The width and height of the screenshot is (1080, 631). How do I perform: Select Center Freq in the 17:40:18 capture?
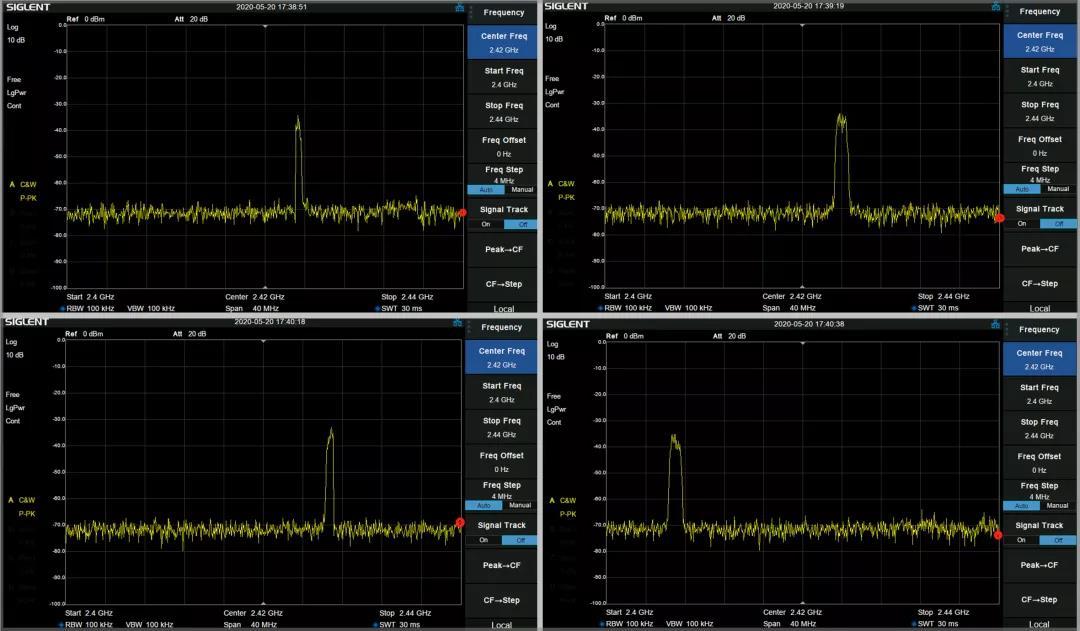(501, 358)
